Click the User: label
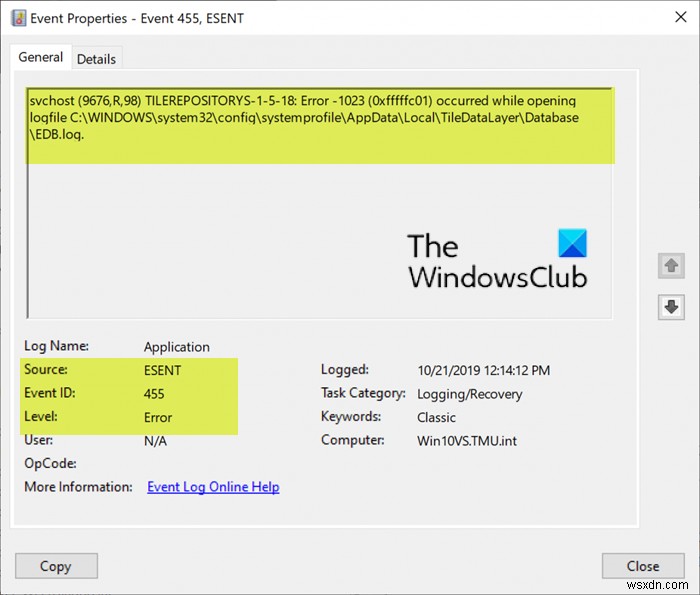The image size is (700, 595). [x=38, y=440]
